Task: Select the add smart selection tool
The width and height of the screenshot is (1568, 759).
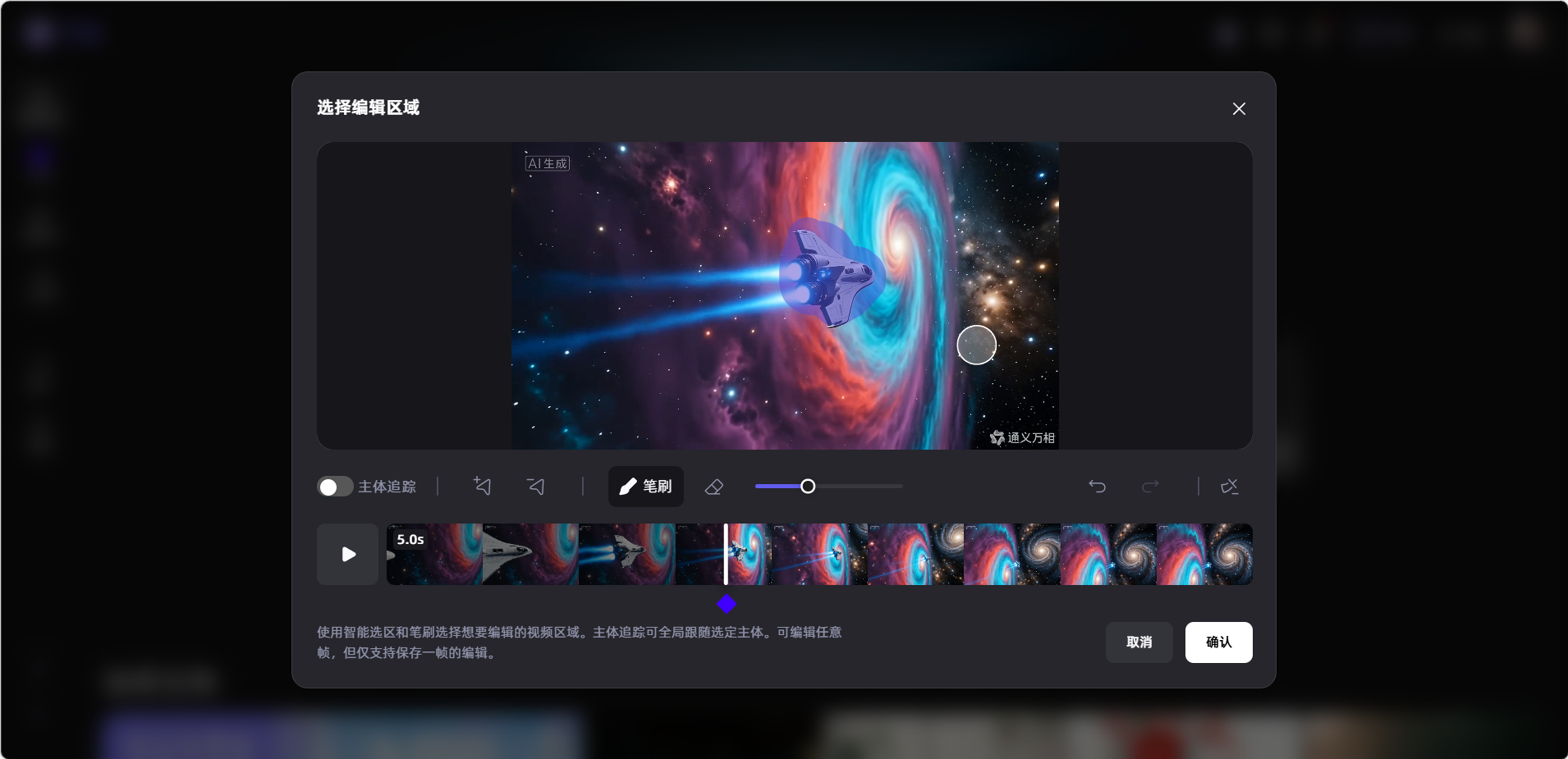Action: [483, 487]
